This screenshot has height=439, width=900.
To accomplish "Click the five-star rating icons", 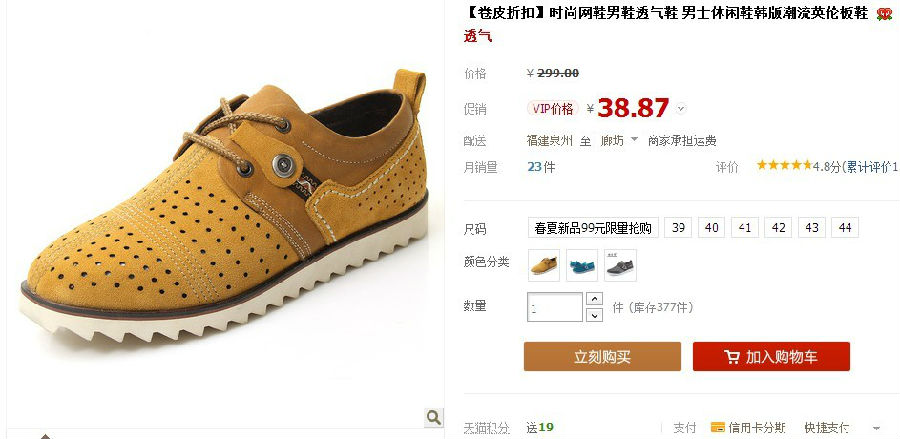I will coord(784,166).
